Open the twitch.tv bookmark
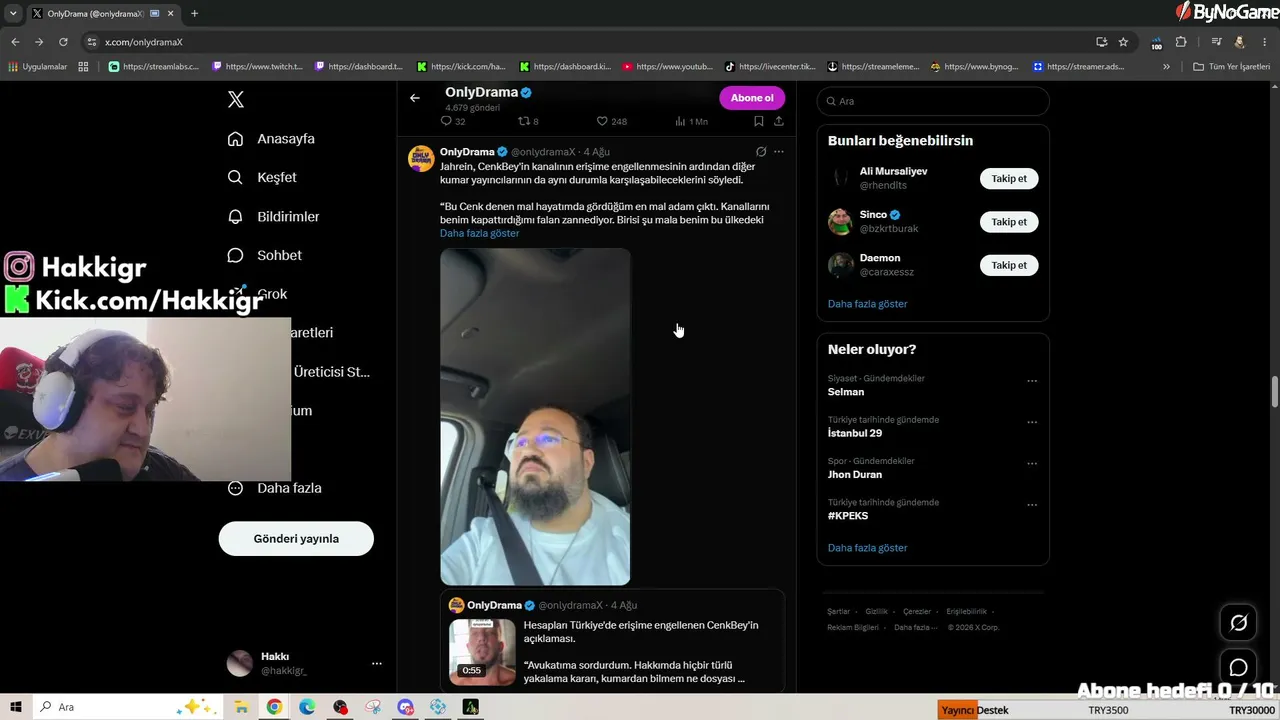The height and width of the screenshot is (720, 1280). [x=257, y=67]
